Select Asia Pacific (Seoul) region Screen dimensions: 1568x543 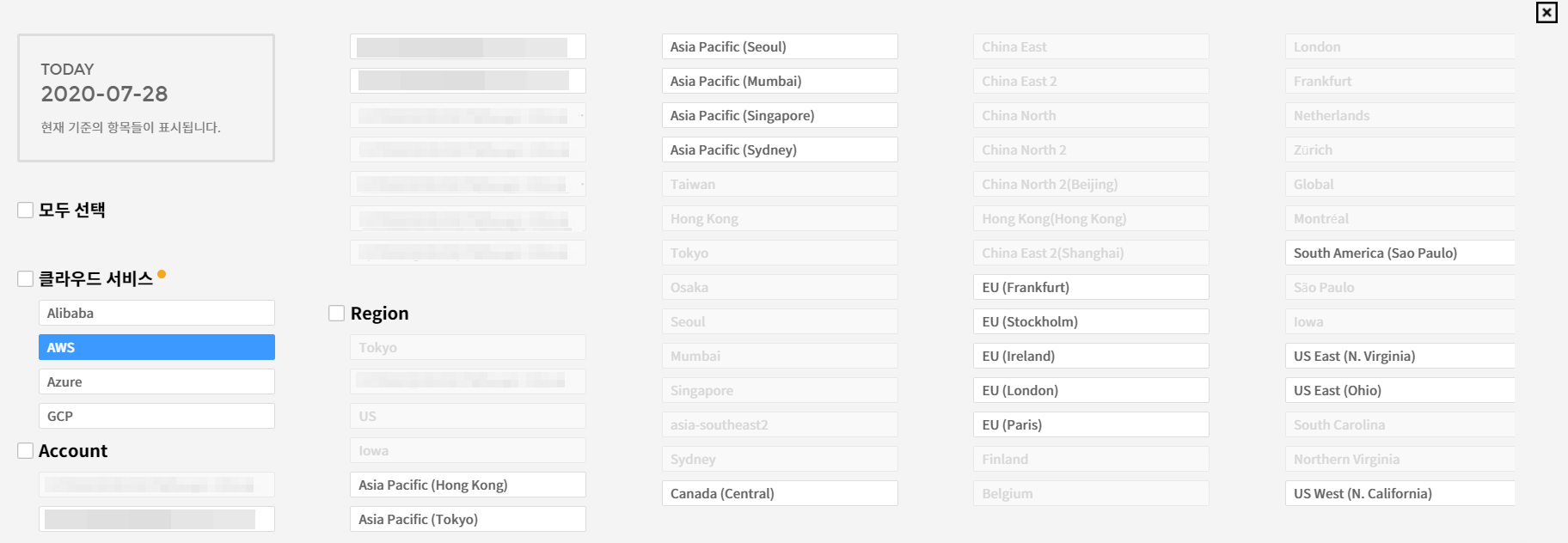tap(780, 46)
